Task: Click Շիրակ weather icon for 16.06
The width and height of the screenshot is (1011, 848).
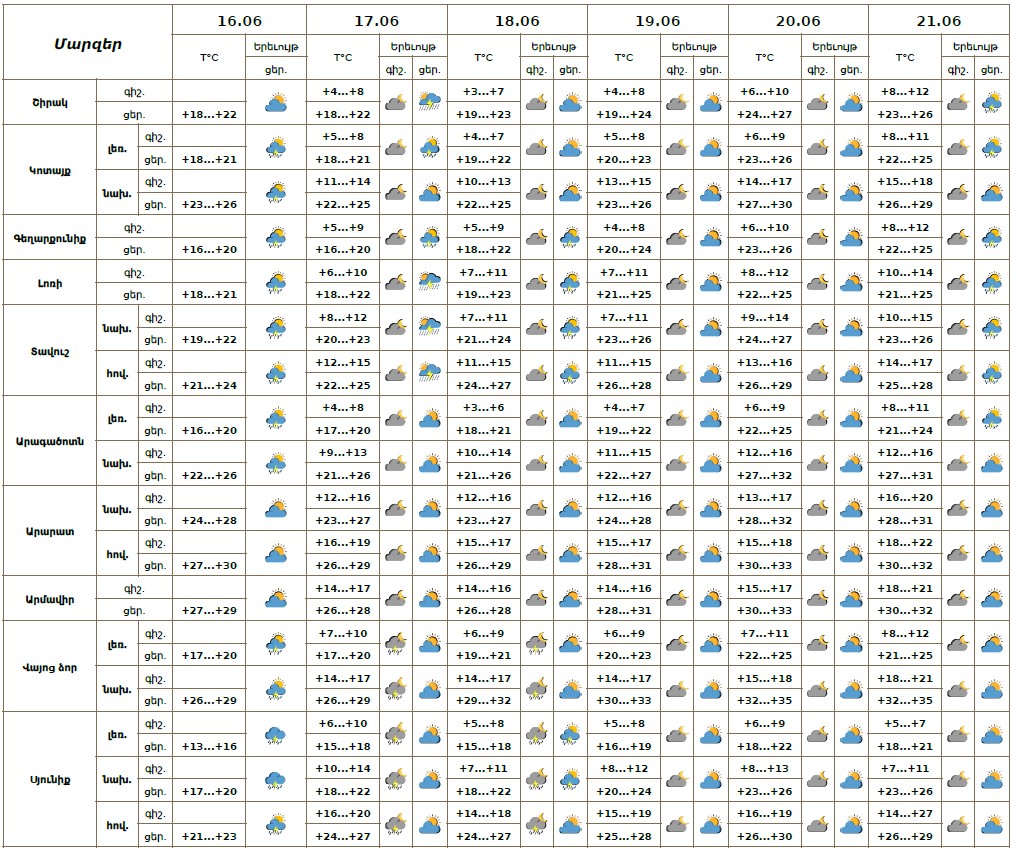Action: point(276,103)
